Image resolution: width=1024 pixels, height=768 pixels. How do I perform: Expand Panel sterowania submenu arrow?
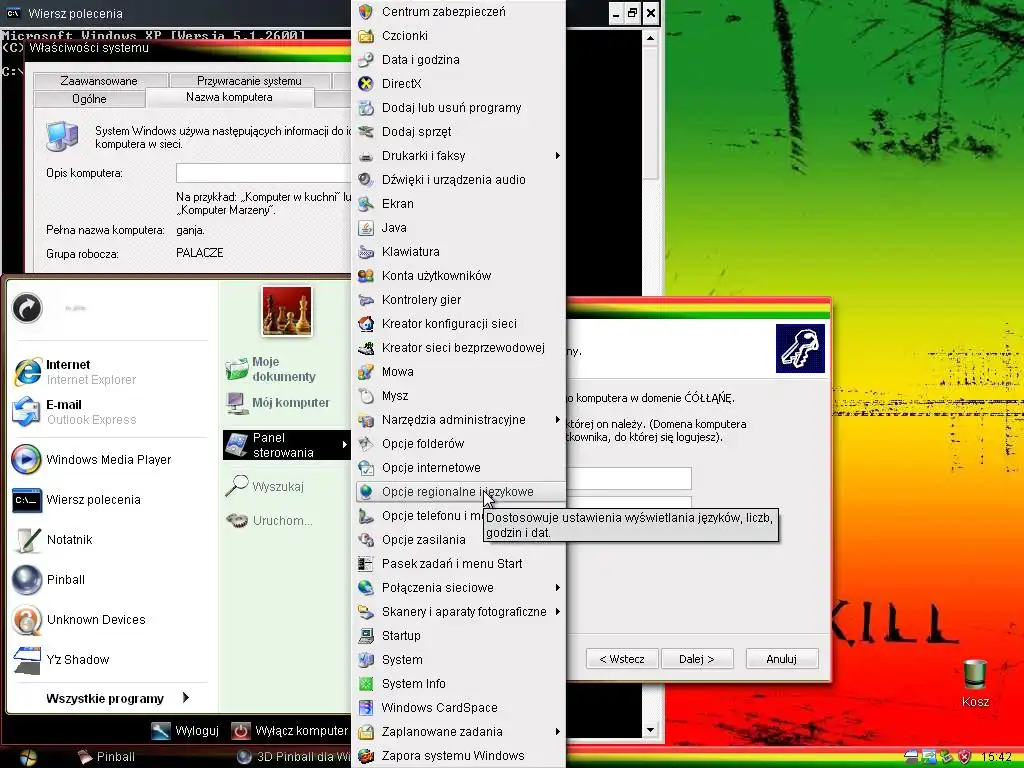[x=344, y=445]
